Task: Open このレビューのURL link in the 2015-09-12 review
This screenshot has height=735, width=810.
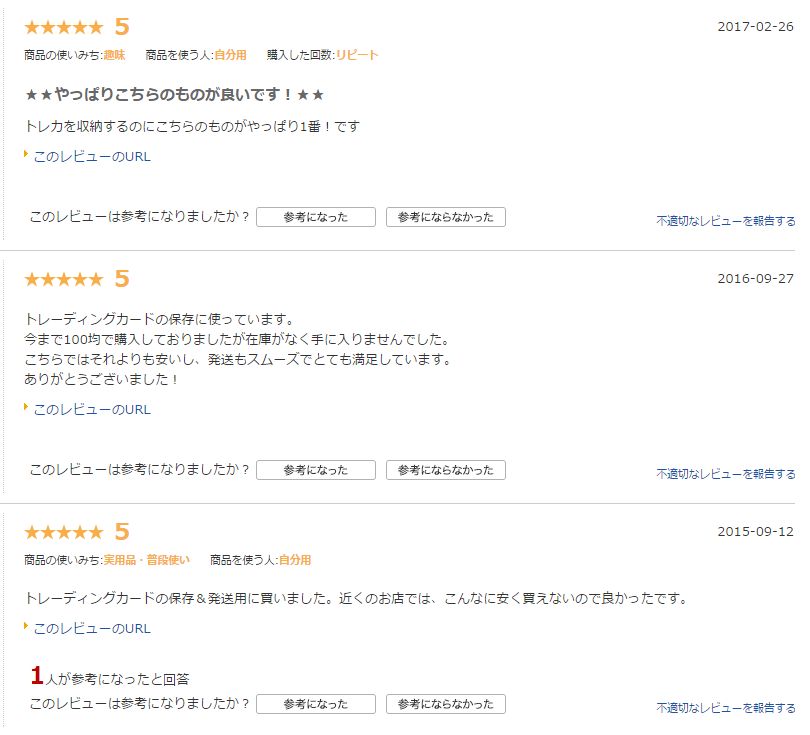Action: (92, 628)
